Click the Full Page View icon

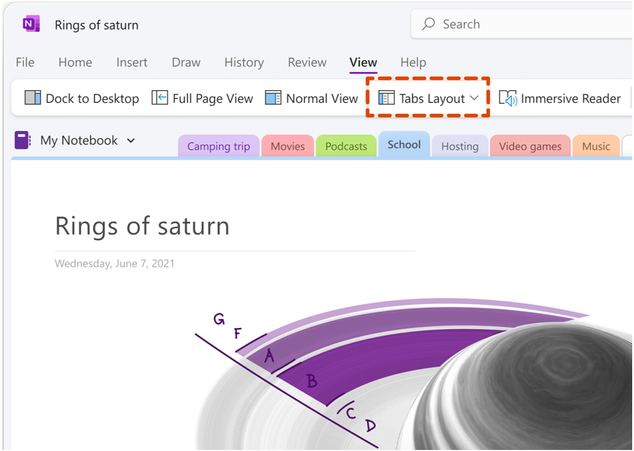pos(160,98)
